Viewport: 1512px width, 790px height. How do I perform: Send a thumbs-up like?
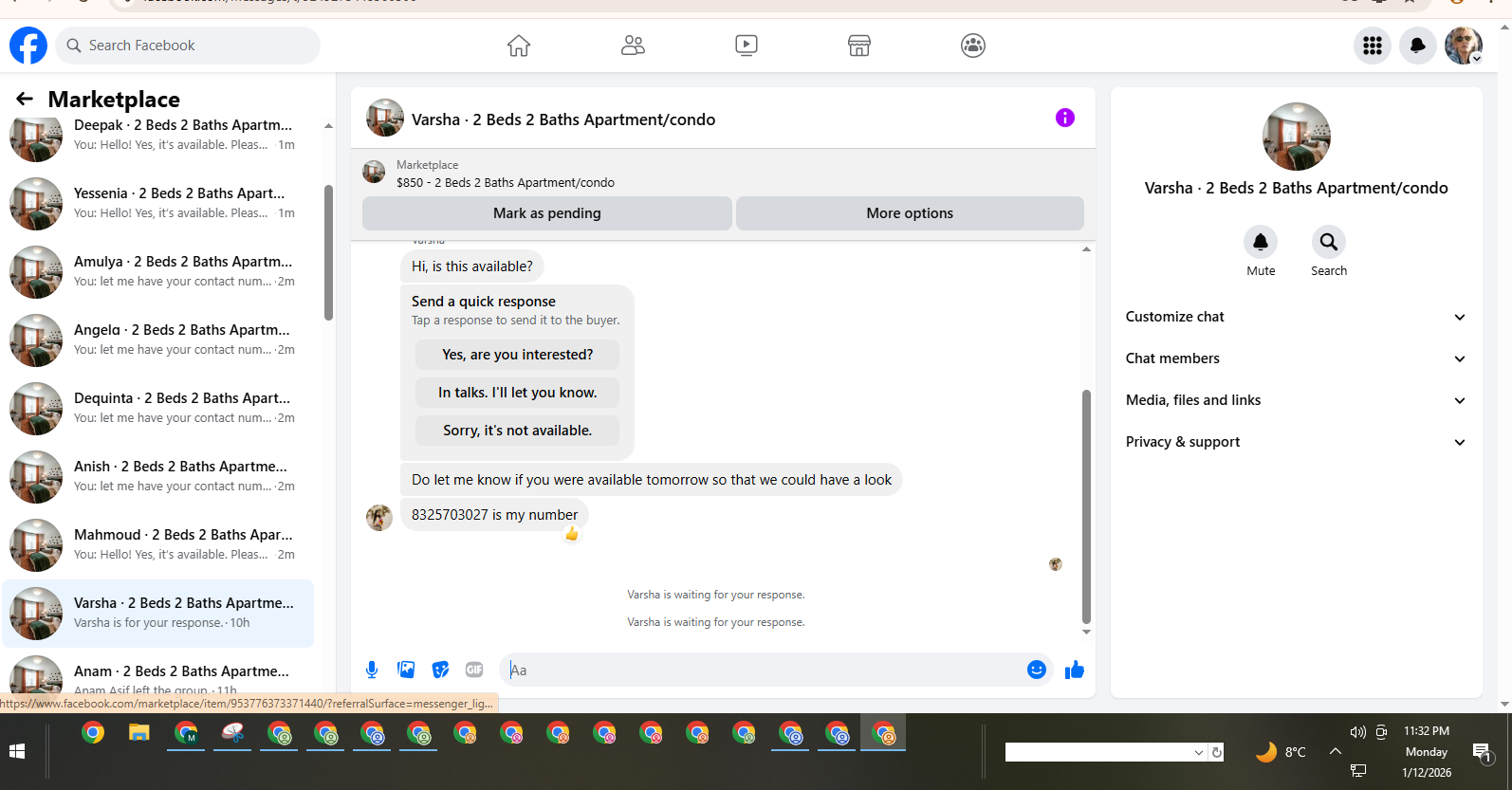click(x=1075, y=671)
